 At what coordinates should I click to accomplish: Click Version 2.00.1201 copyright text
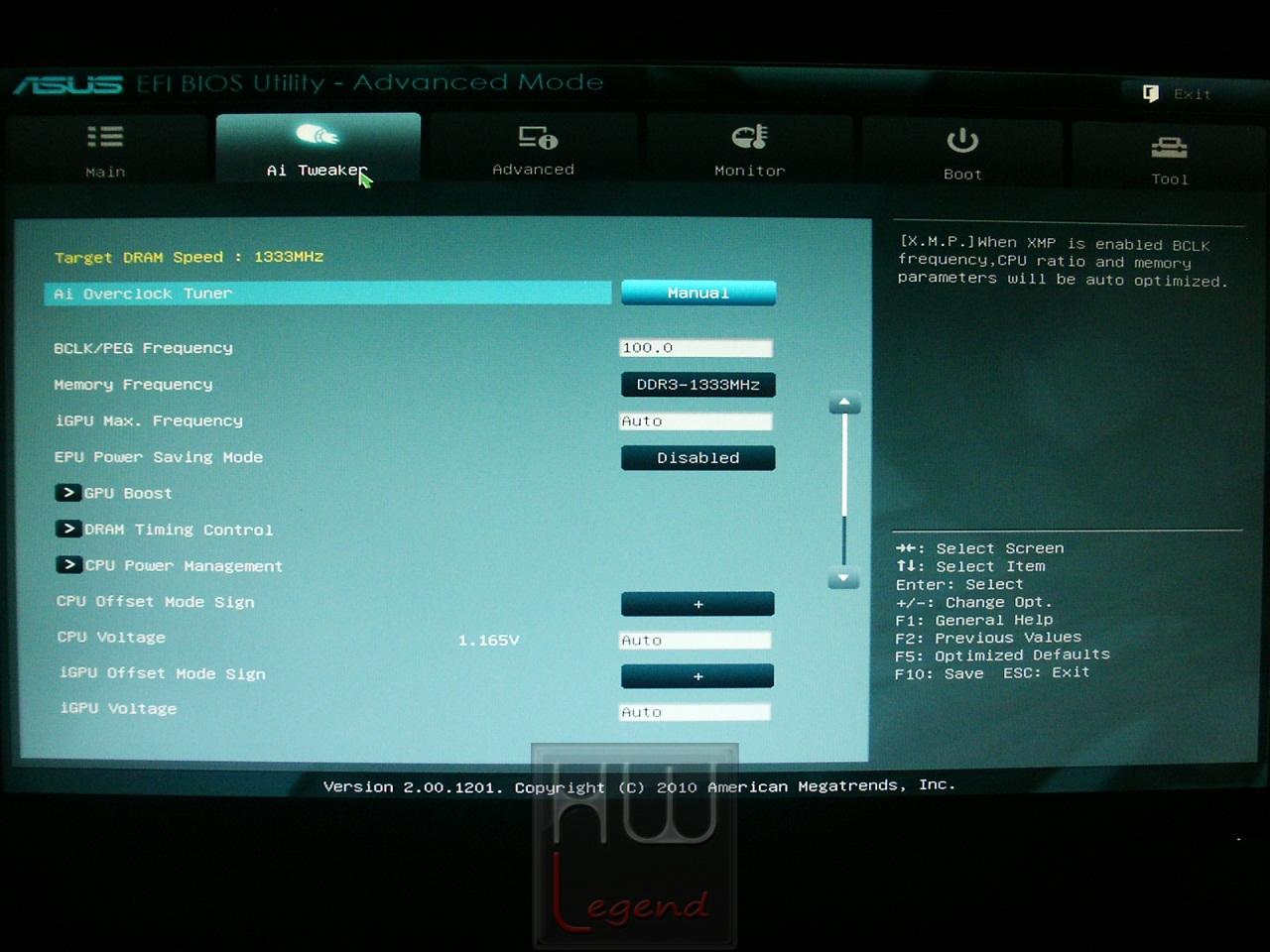pos(639,786)
